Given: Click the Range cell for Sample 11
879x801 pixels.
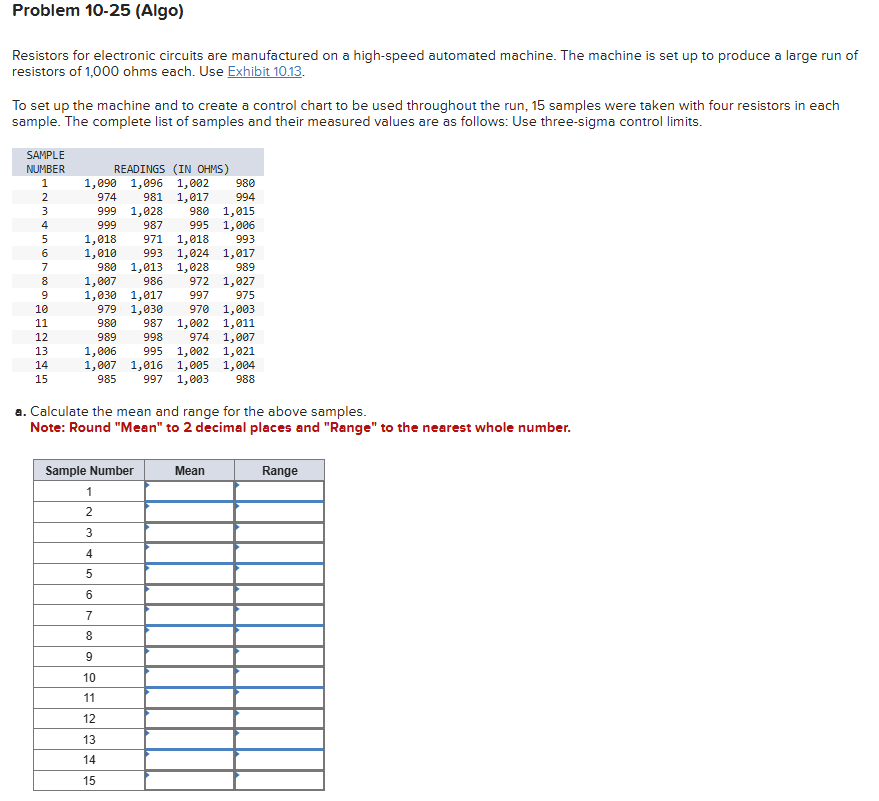Looking at the screenshot, I should 279,697.
